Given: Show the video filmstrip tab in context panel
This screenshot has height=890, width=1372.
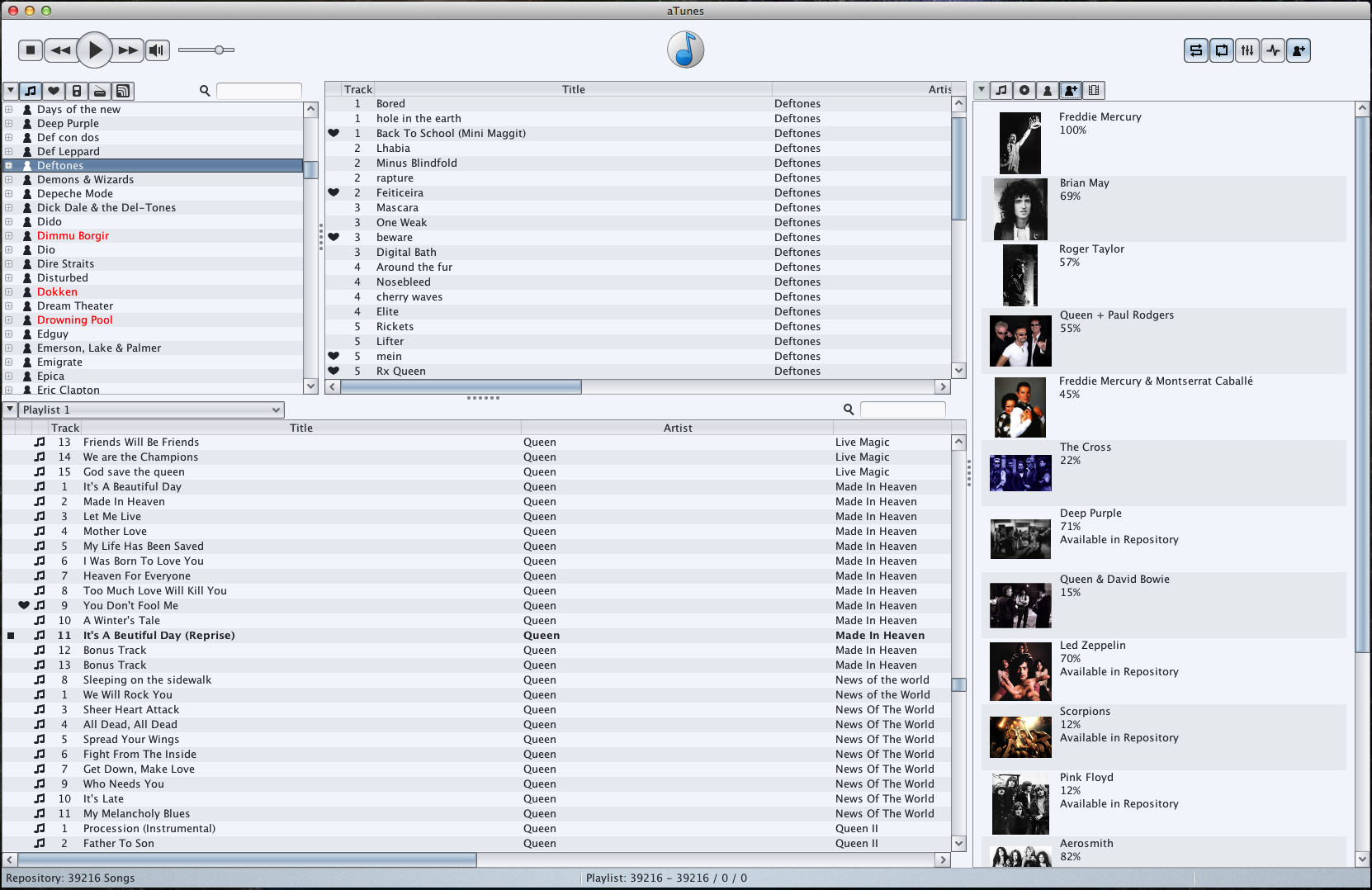Looking at the screenshot, I should tap(1094, 91).
